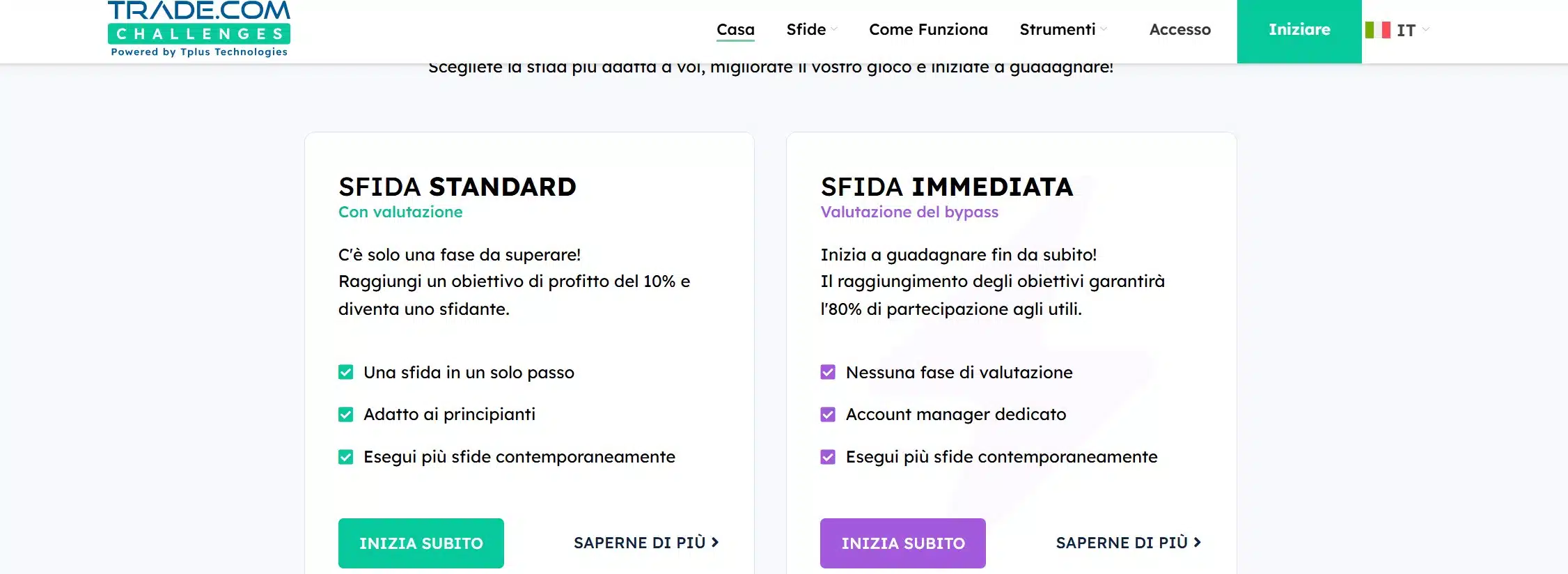Toggle 'Nessuna fase di valutazione' checkbox
This screenshot has width=1568, height=574.
[x=828, y=373]
